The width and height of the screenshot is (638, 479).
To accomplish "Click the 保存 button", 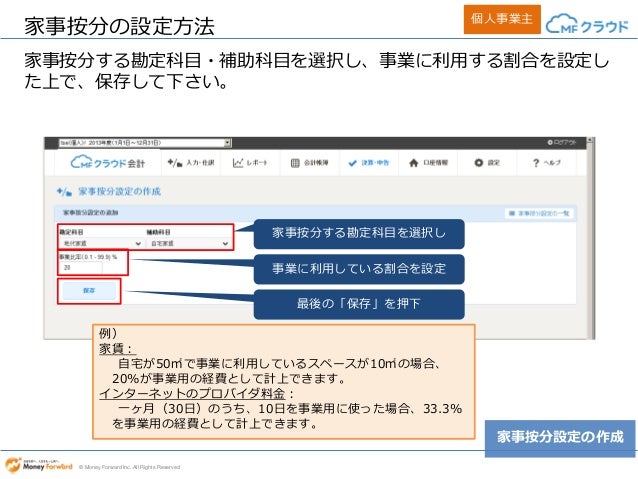I will tap(89, 291).
